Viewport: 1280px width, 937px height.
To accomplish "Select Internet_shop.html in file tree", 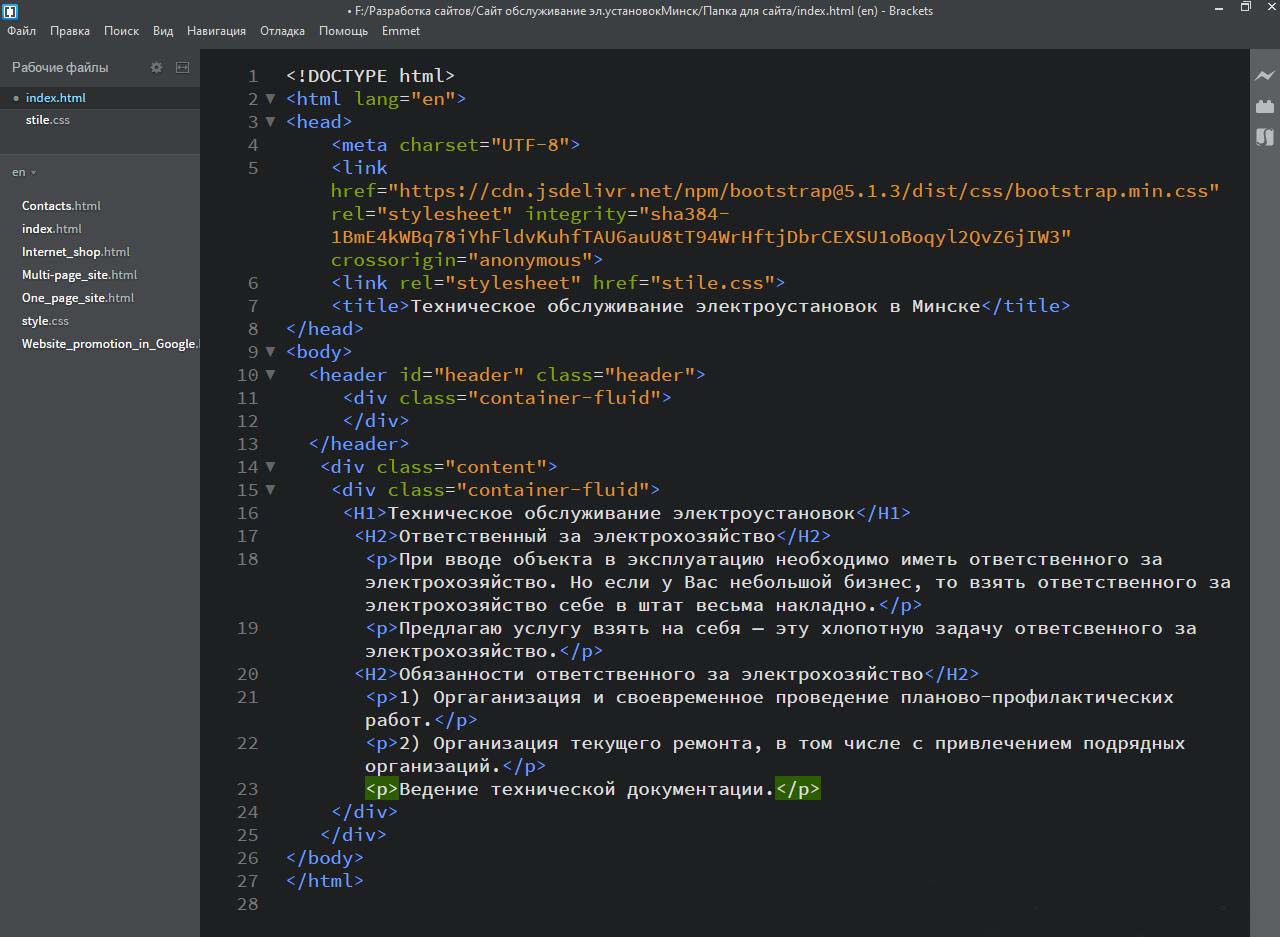I will click(x=76, y=252).
